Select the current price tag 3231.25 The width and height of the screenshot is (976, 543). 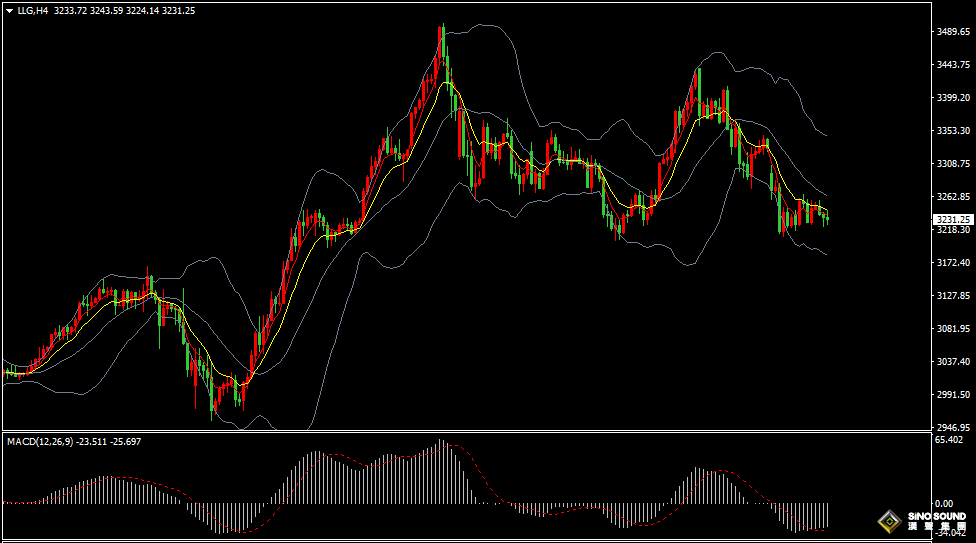pos(952,219)
